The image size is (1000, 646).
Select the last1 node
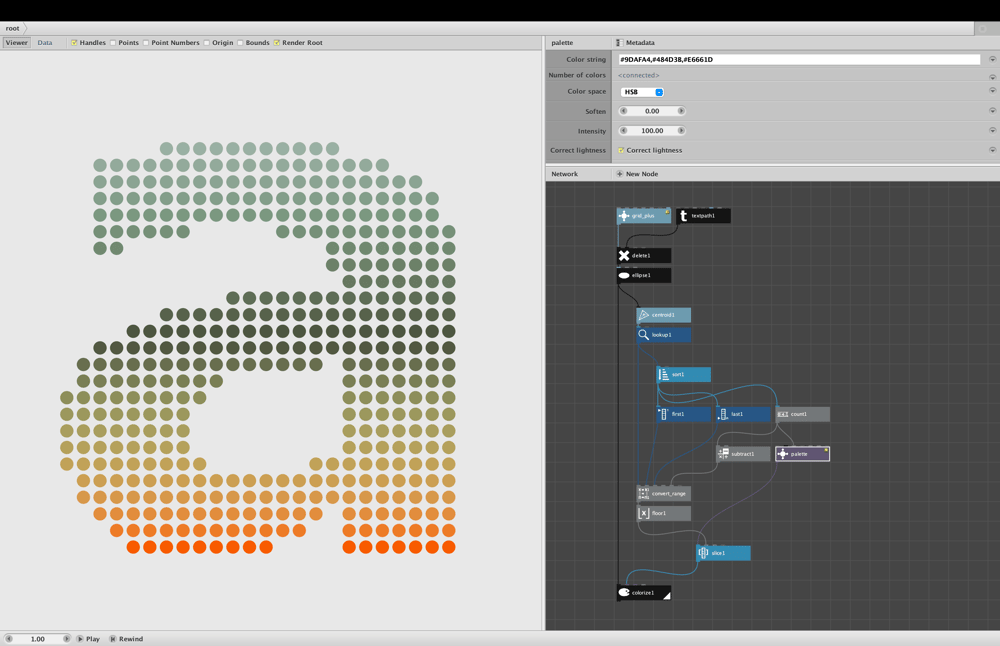(x=743, y=415)
